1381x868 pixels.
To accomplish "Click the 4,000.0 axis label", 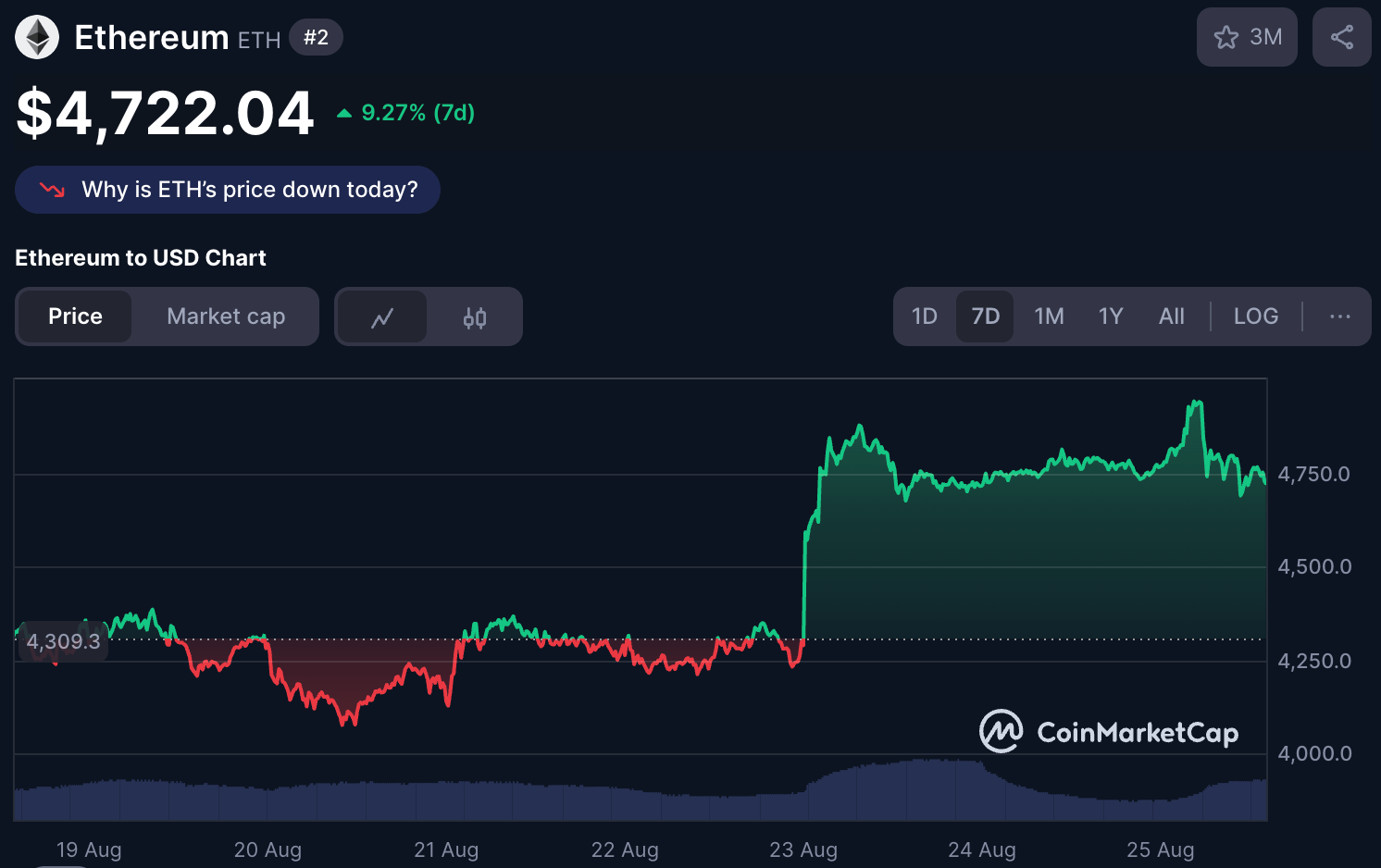I will click(1314, 754).
